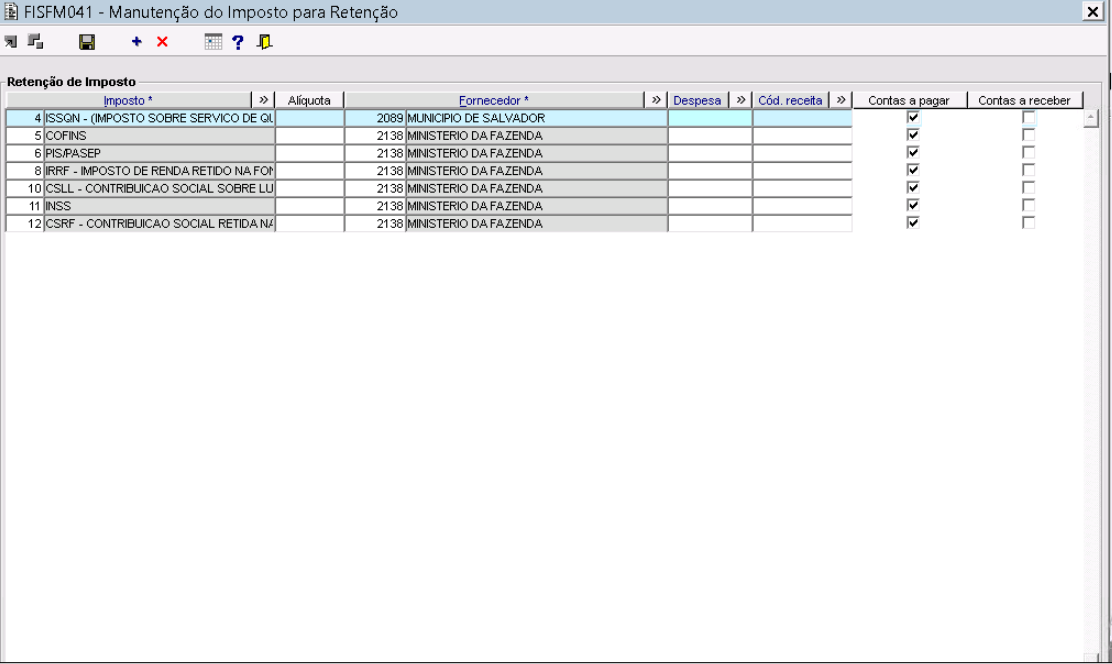Click the Fornecedor column header link
The height and width of the screenshot is (664, 1112).
tap(494, 101)
